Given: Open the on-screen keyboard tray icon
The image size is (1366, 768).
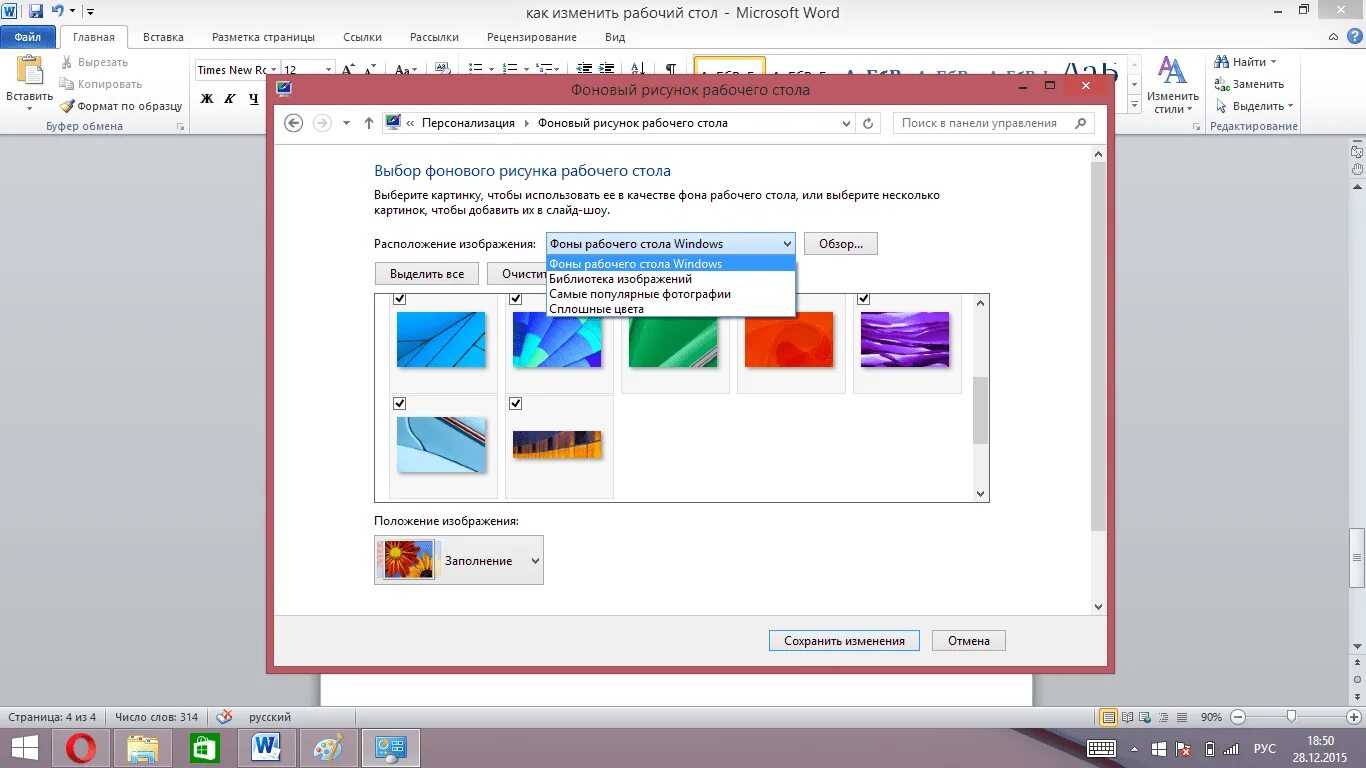Looking at the screenshot, I should pos(1101,748).
